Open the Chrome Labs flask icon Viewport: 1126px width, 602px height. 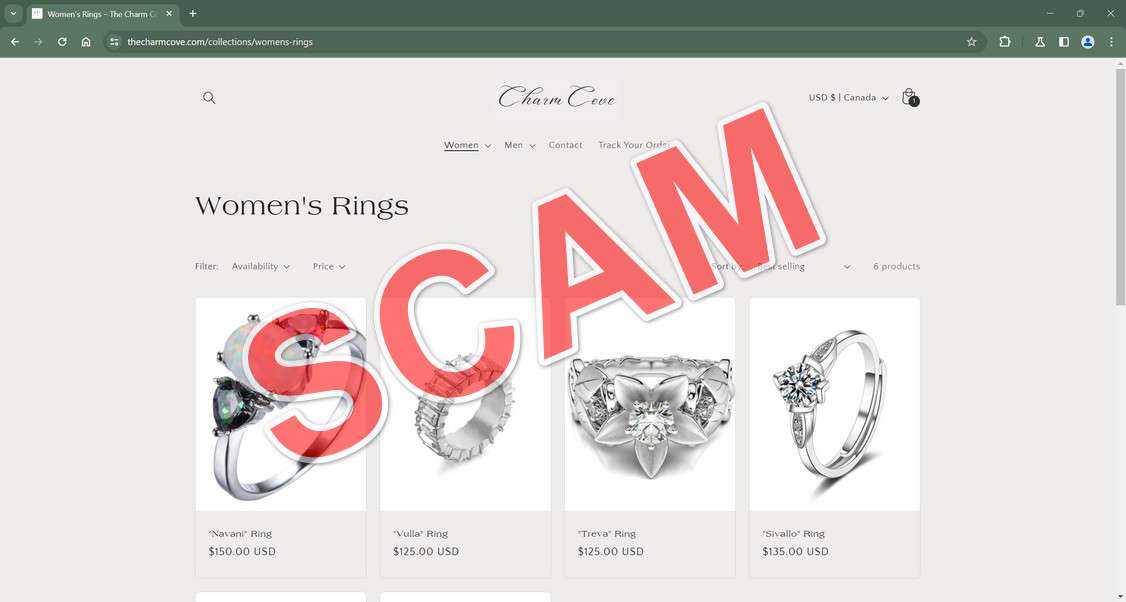[1039, 42]
